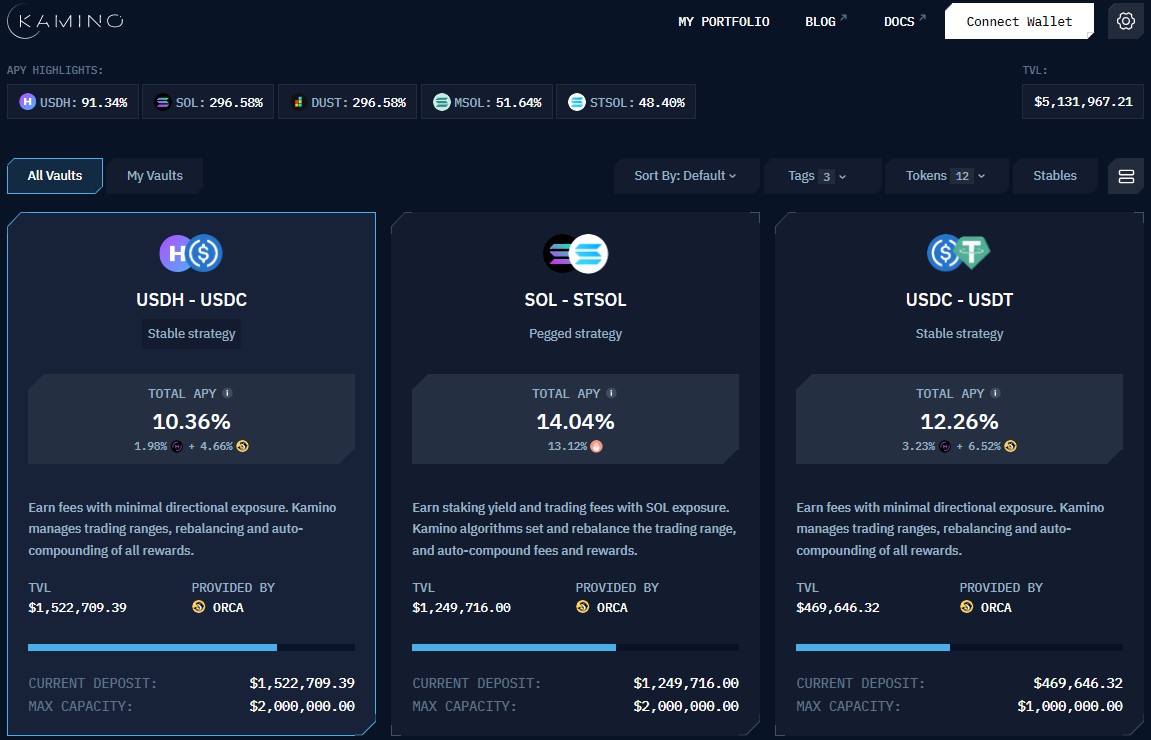Open the settings gear icon
Viewport: 1151px width, 740px height.
click(x=1125, y=21)
